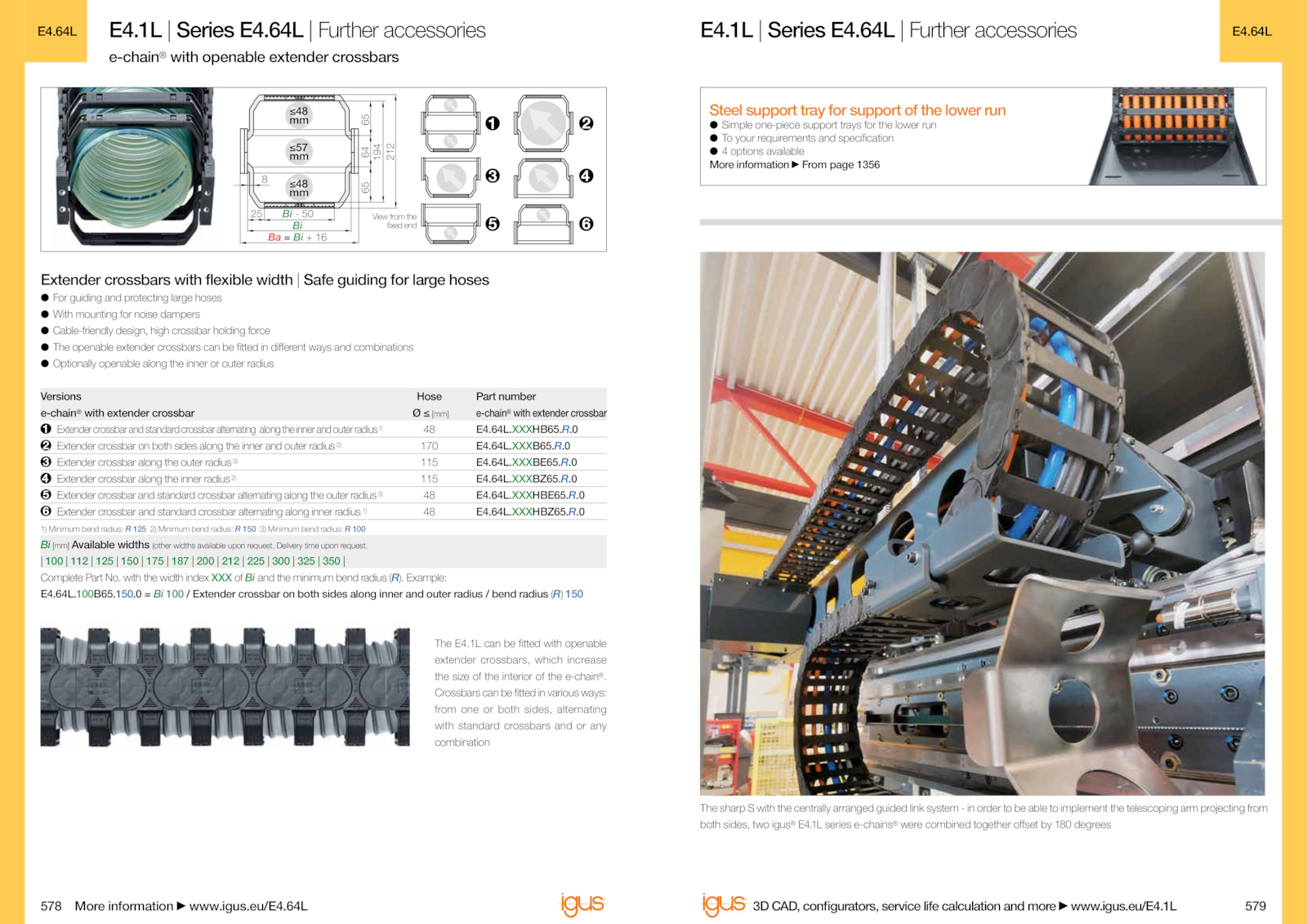Image resolution: width=1307 pixels, height=924 pixels.
Task: Click the bullet 'With mounting for noise dampers'
Action: (126, 315)
